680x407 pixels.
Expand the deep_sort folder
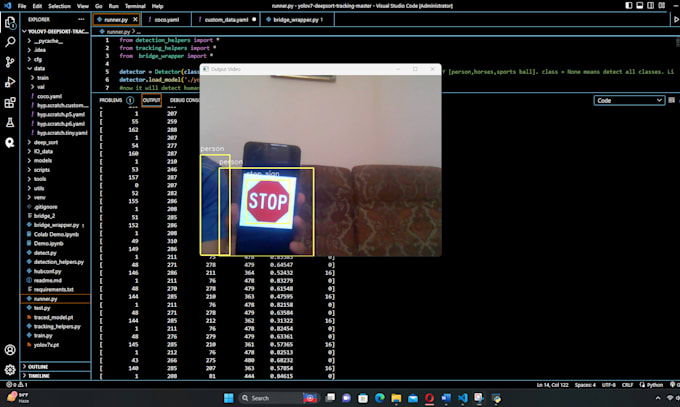[42, 142]
